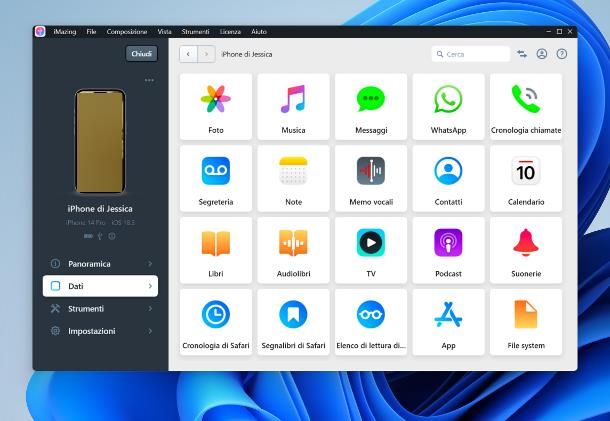Click the iPhone device image
The width and height of the screenshot is (610, 421).
100,142
